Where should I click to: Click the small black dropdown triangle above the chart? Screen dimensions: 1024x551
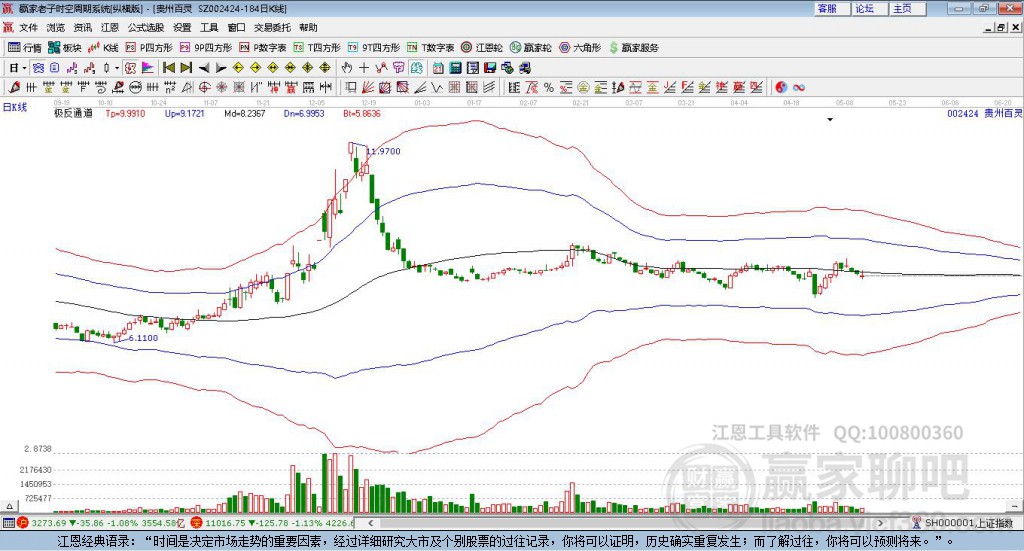pyautogui.click(x=830, y=119)
